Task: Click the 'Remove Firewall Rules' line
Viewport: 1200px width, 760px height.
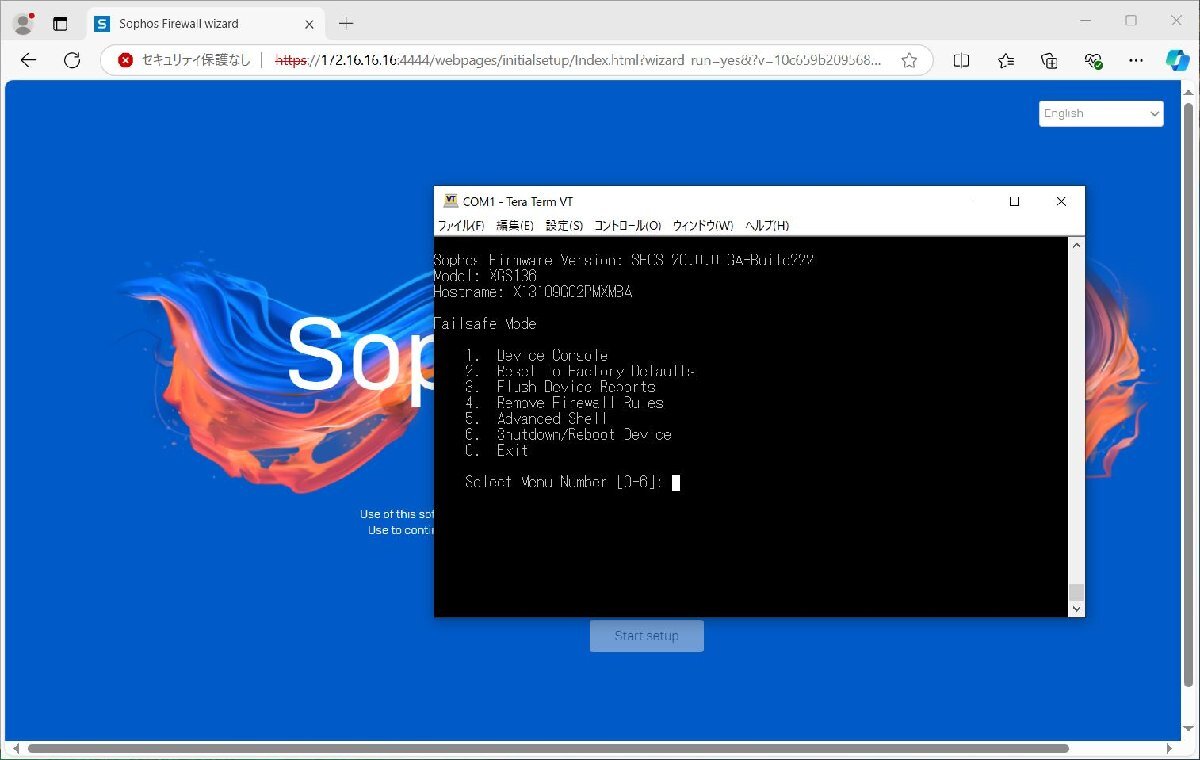Action: pyautogui.click(x=564, y=402)
